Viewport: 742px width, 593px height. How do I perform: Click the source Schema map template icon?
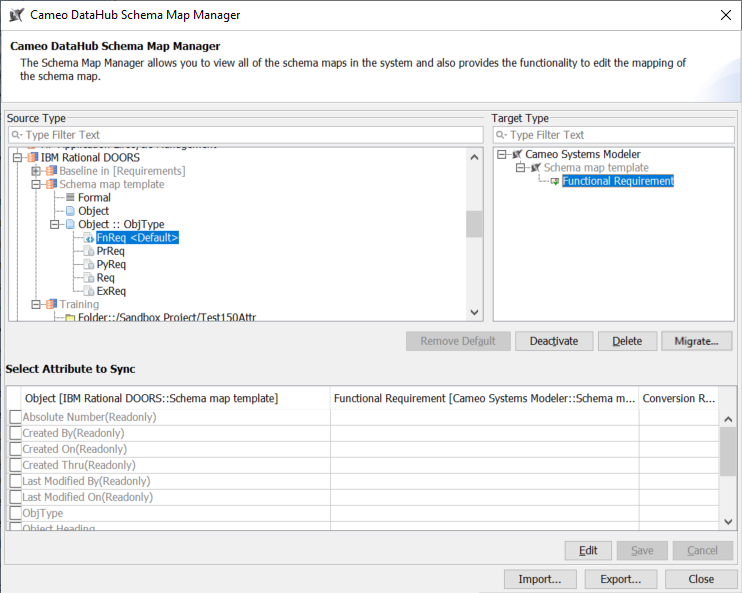[x=51, y=184]
